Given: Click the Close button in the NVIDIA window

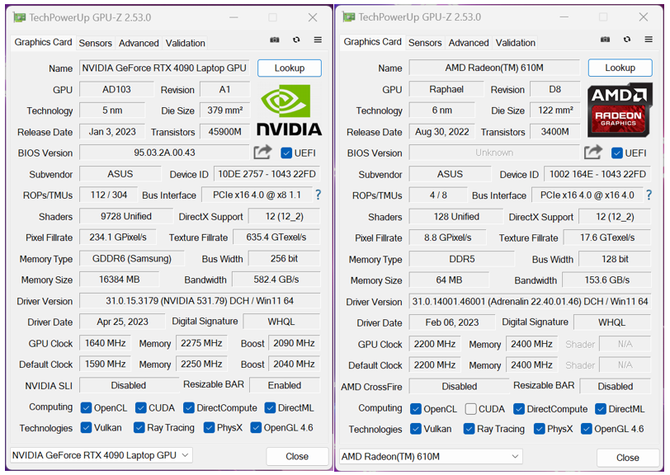Looking at the screenshot, I should pyautogui.click(x=297, y=456).
